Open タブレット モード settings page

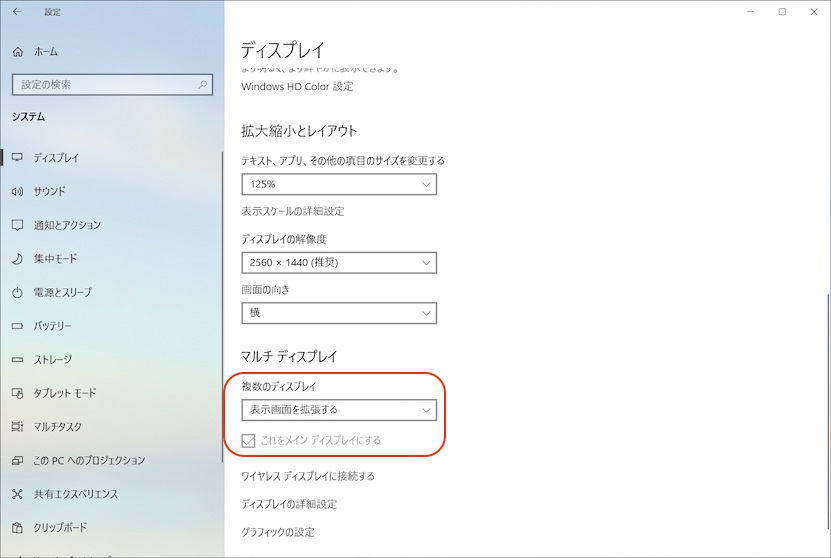point(65,393)
